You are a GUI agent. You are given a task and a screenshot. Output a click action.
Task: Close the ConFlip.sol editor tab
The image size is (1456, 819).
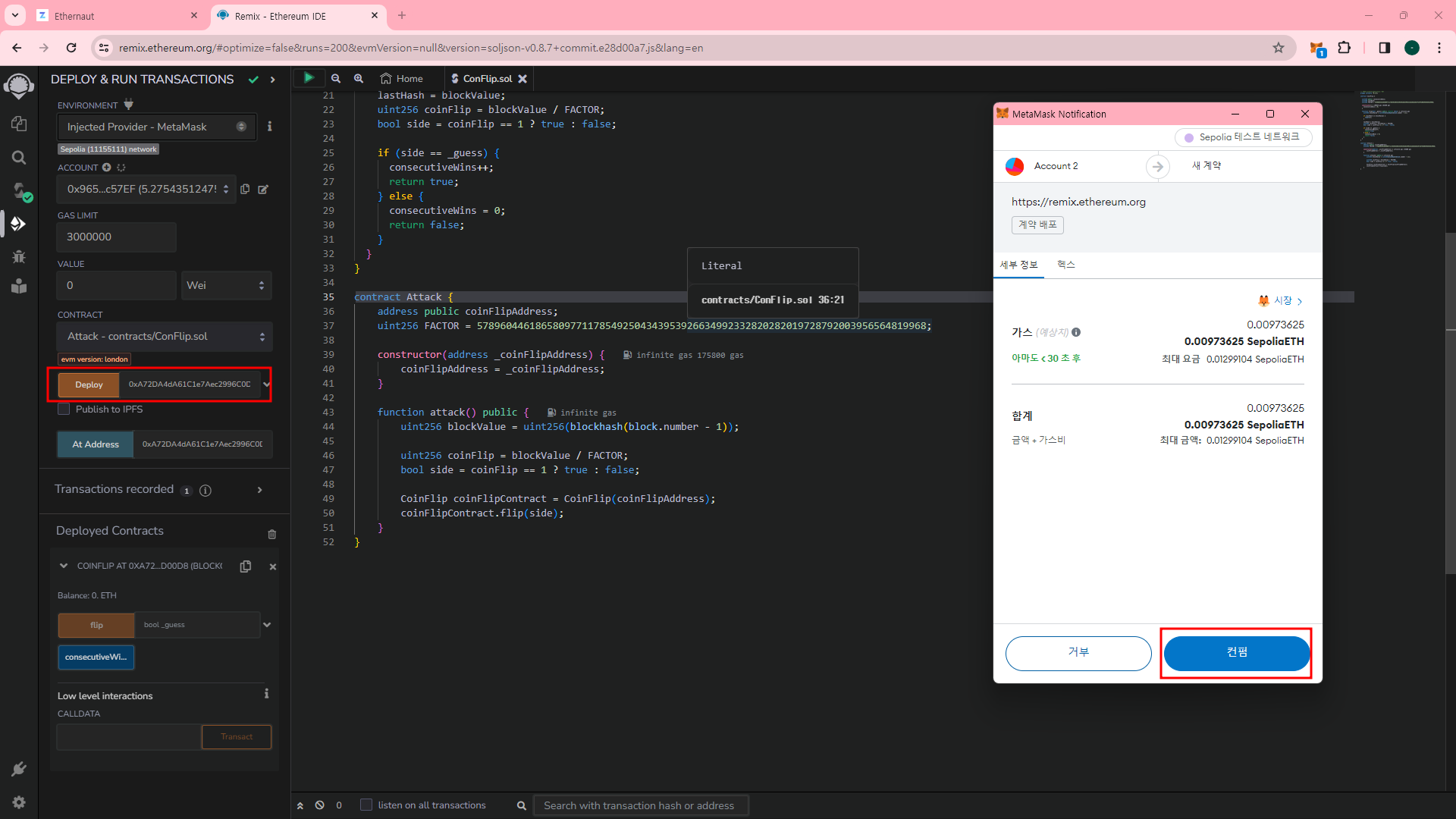coord(522,78)
